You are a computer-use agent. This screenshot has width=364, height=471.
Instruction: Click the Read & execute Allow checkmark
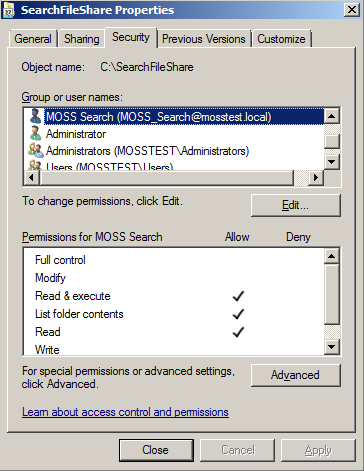click(x=238, y=296)
